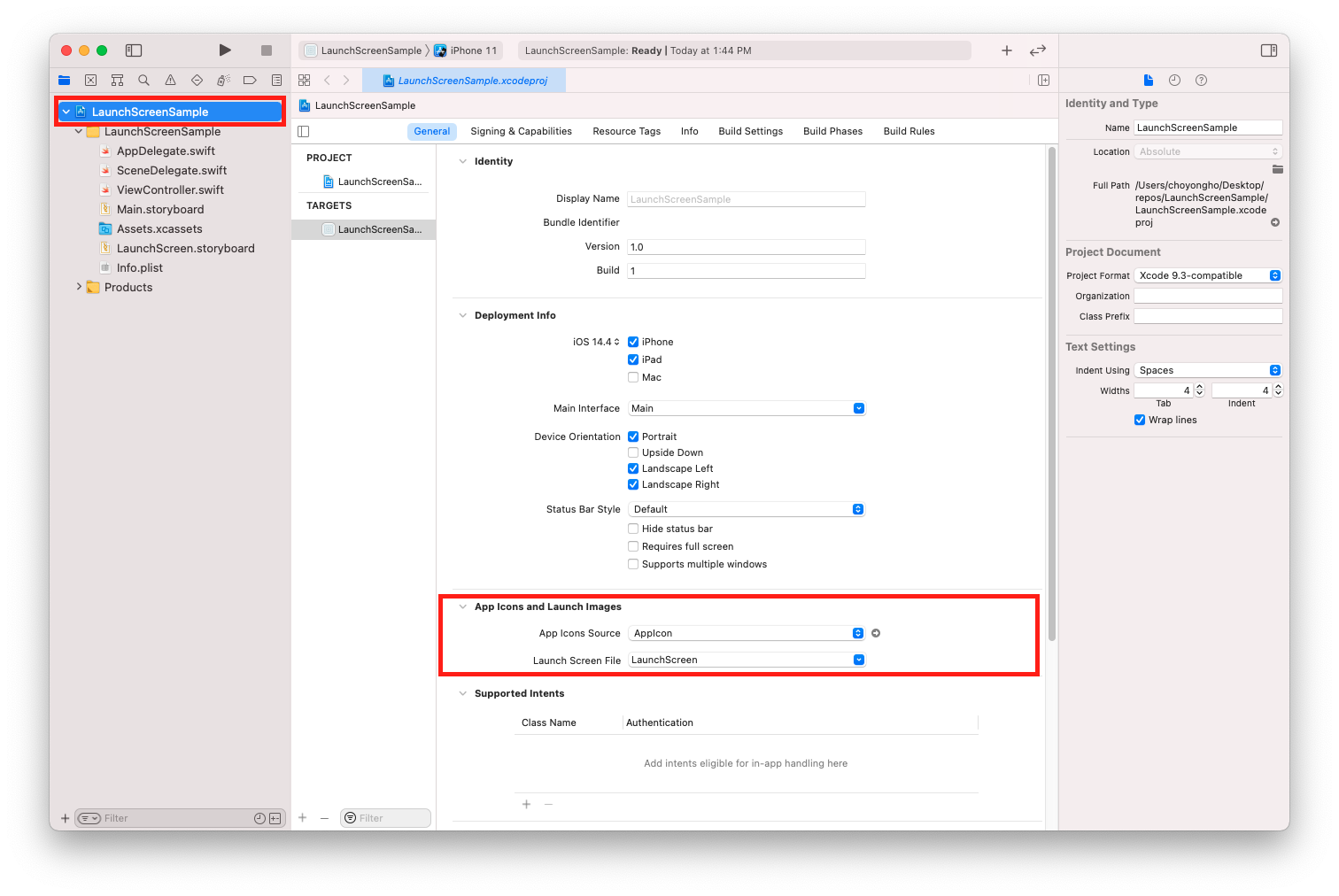This screenshot has width=1339, height=896.
Task: Open the Debug navigator
Action: (223, 80)
